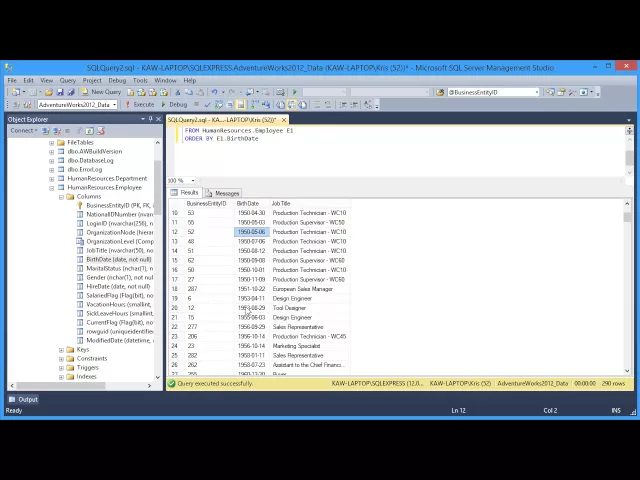Viewport: 640px width, 480px height.
Task: Open the Edit menu
Action: [x=29, y=80]
